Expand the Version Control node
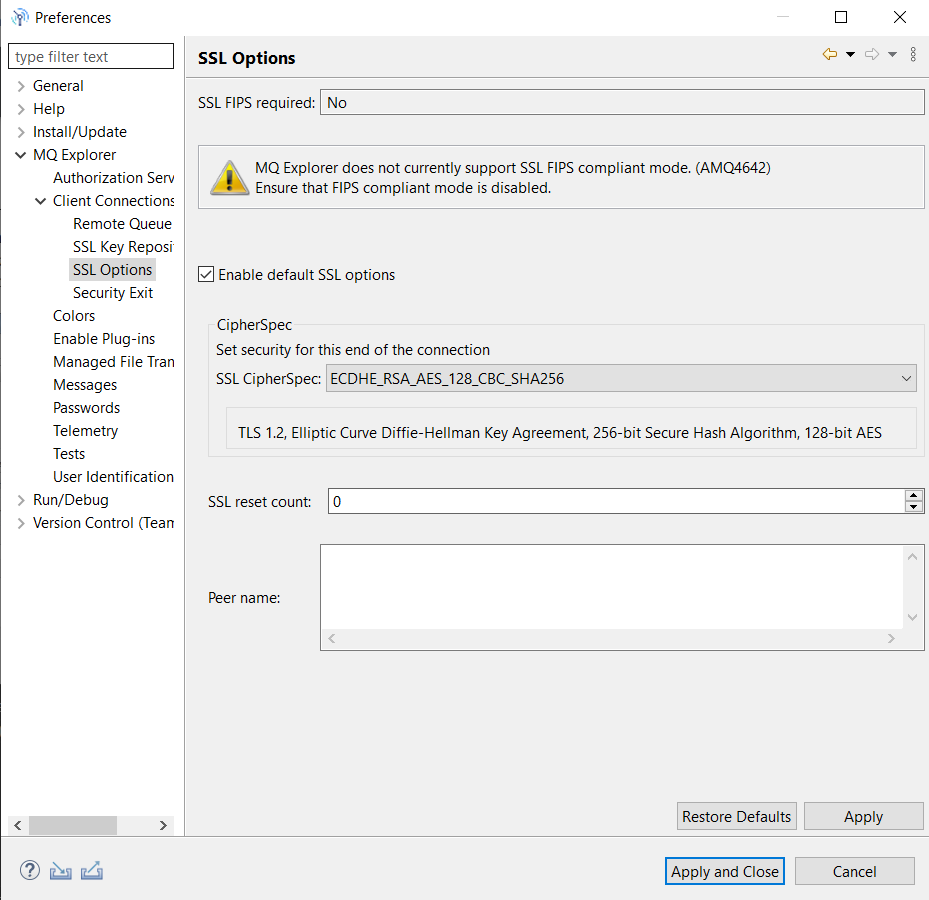This screenshot has height=900, width=929. (x=21, y=523)
